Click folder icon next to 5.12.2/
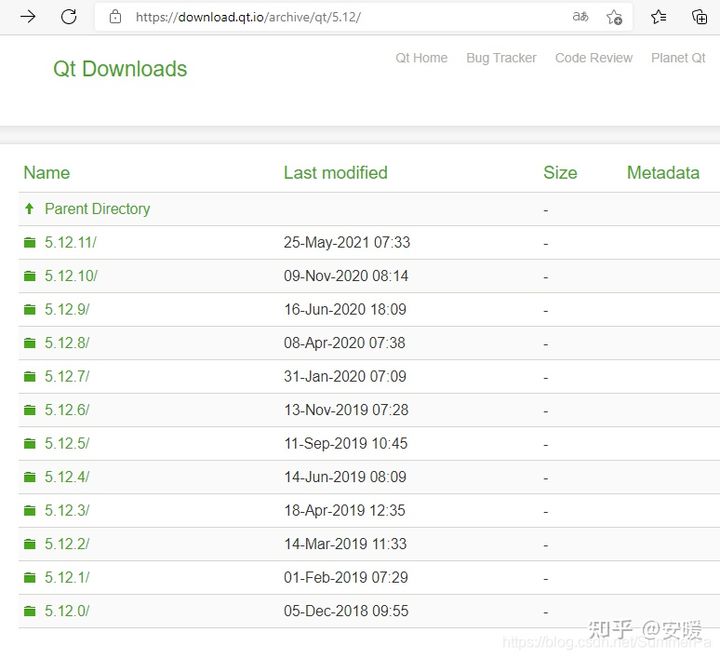Viewport: 720px width, 659px height. (29, 544)
